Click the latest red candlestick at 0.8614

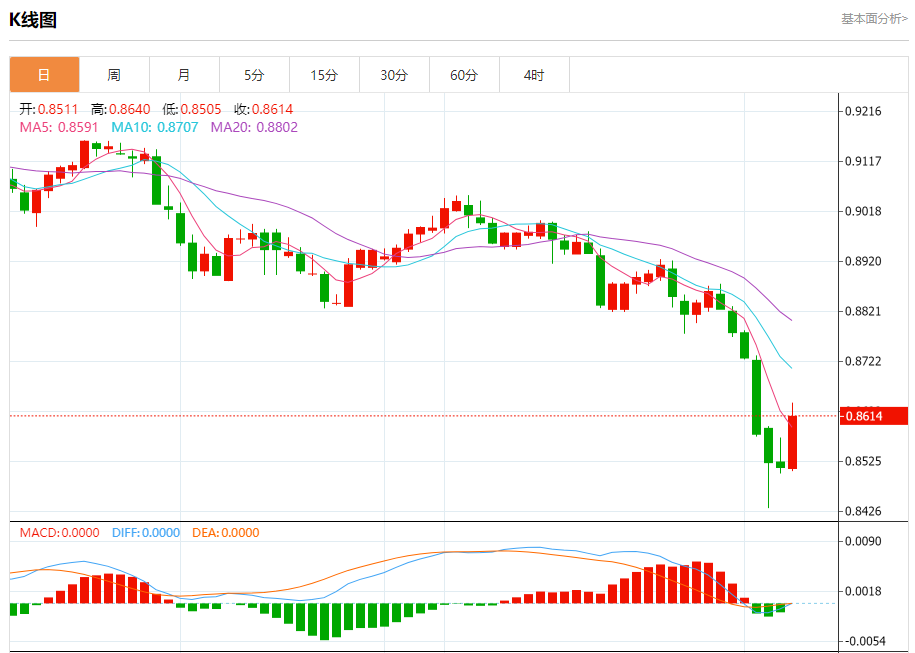click(x=792, y=442)
